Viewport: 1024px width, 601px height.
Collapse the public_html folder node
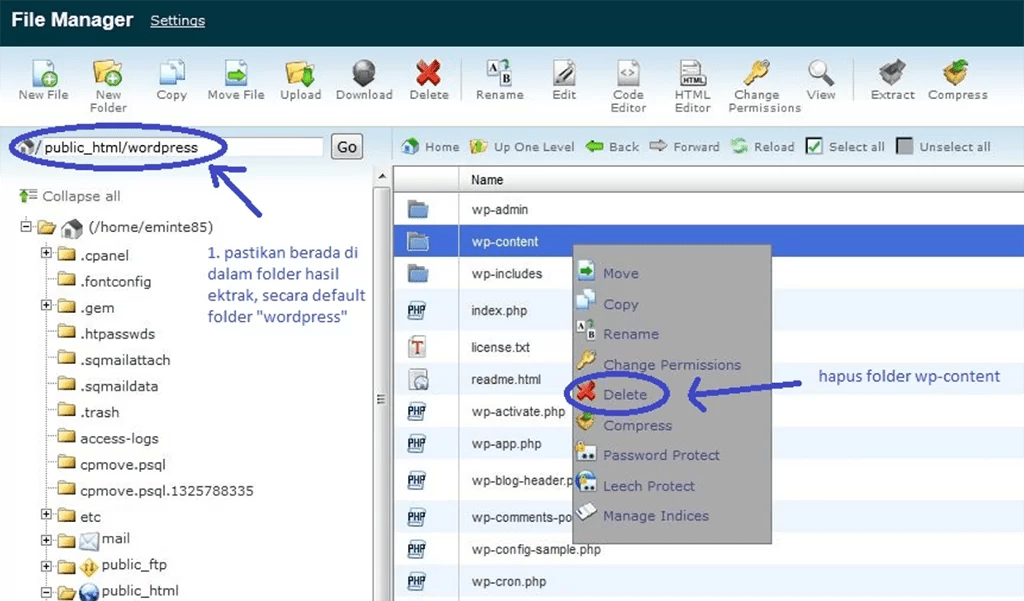[x=46, y=592]
